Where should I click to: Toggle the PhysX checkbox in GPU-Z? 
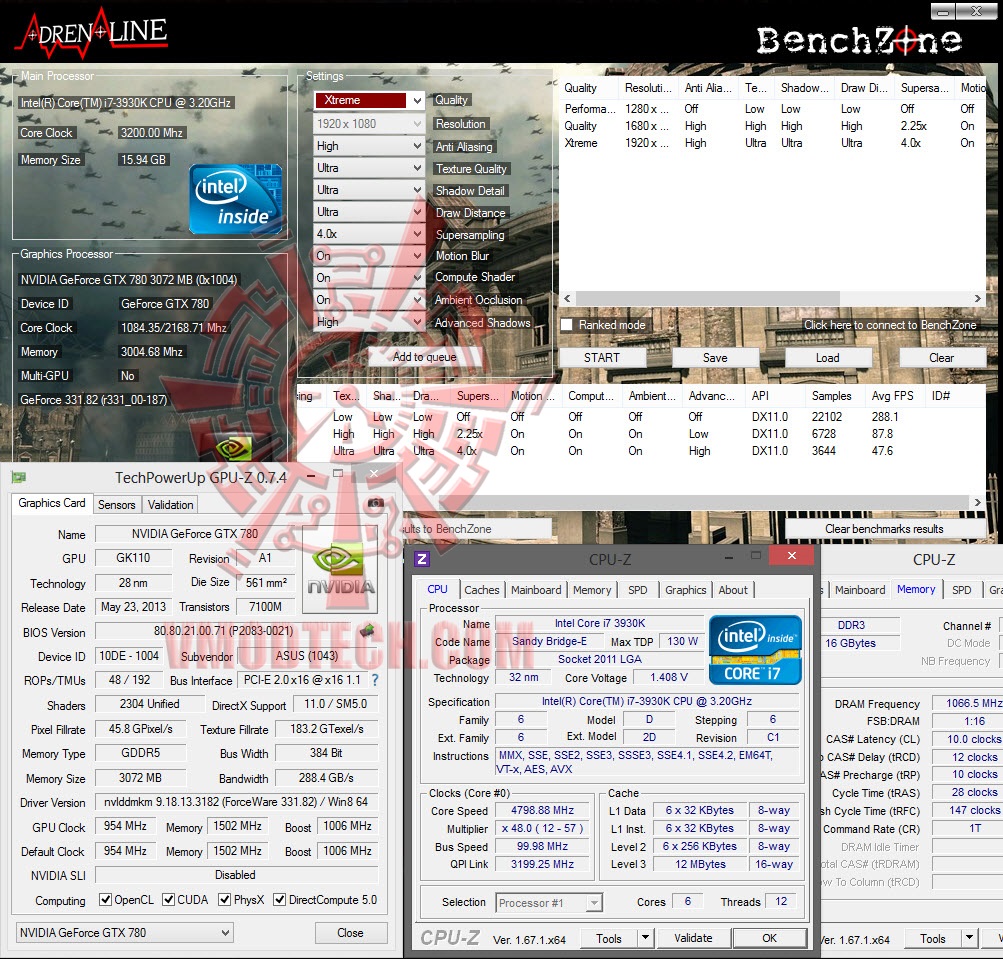pos(225,900)
